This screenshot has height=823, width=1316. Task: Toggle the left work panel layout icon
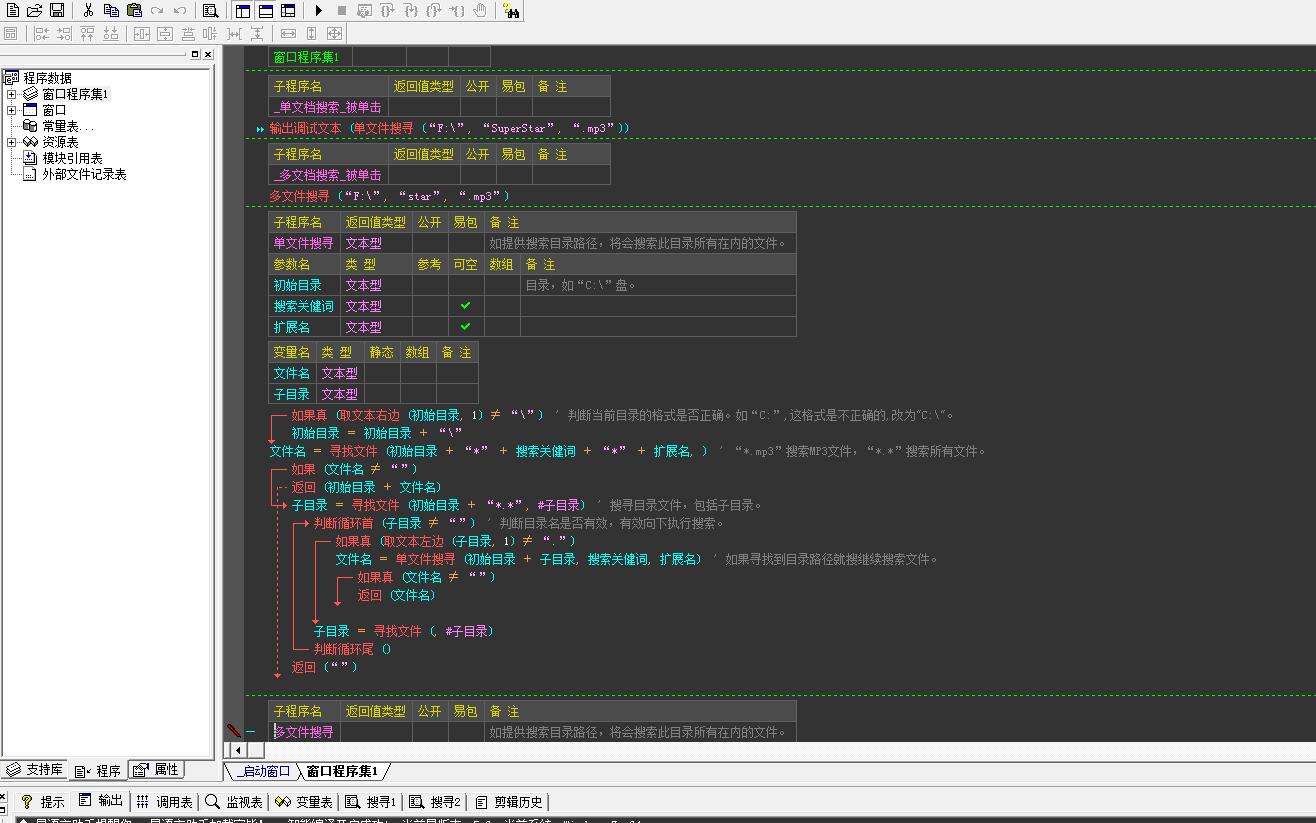tap(244, 11)
